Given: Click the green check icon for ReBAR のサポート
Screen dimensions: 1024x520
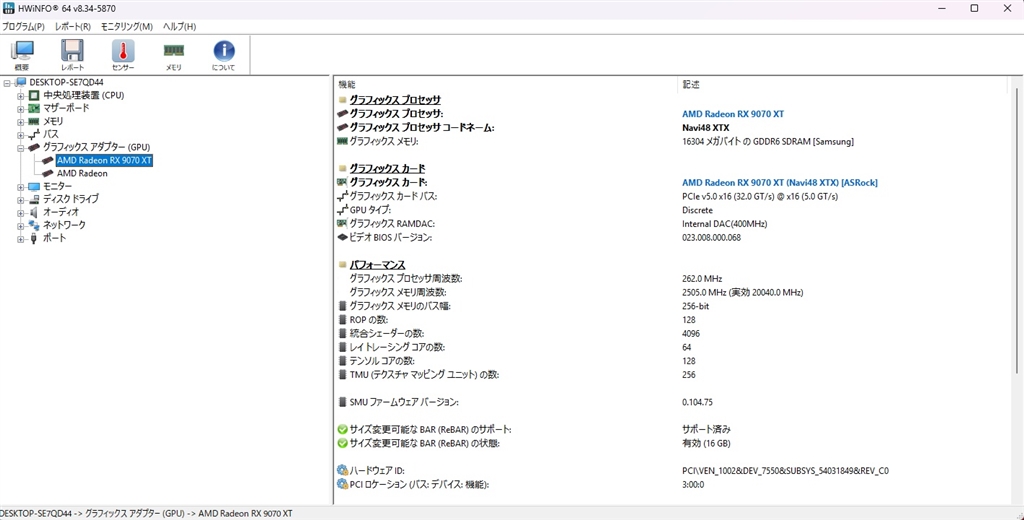Looking at the screenshot, I should click(342, 430).
